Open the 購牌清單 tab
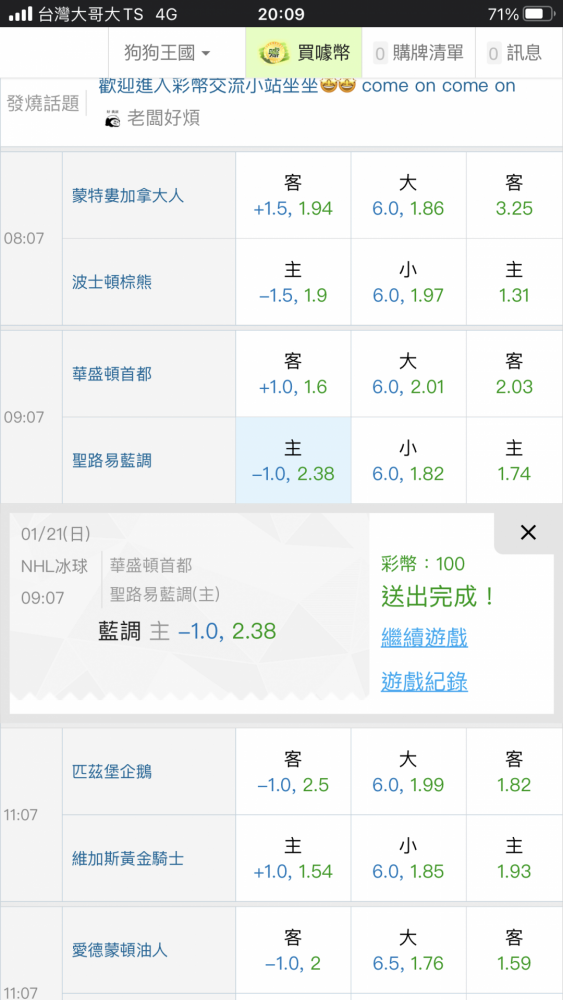The height and width of the screenshot is (1000, 563). (x=418, y=53)
